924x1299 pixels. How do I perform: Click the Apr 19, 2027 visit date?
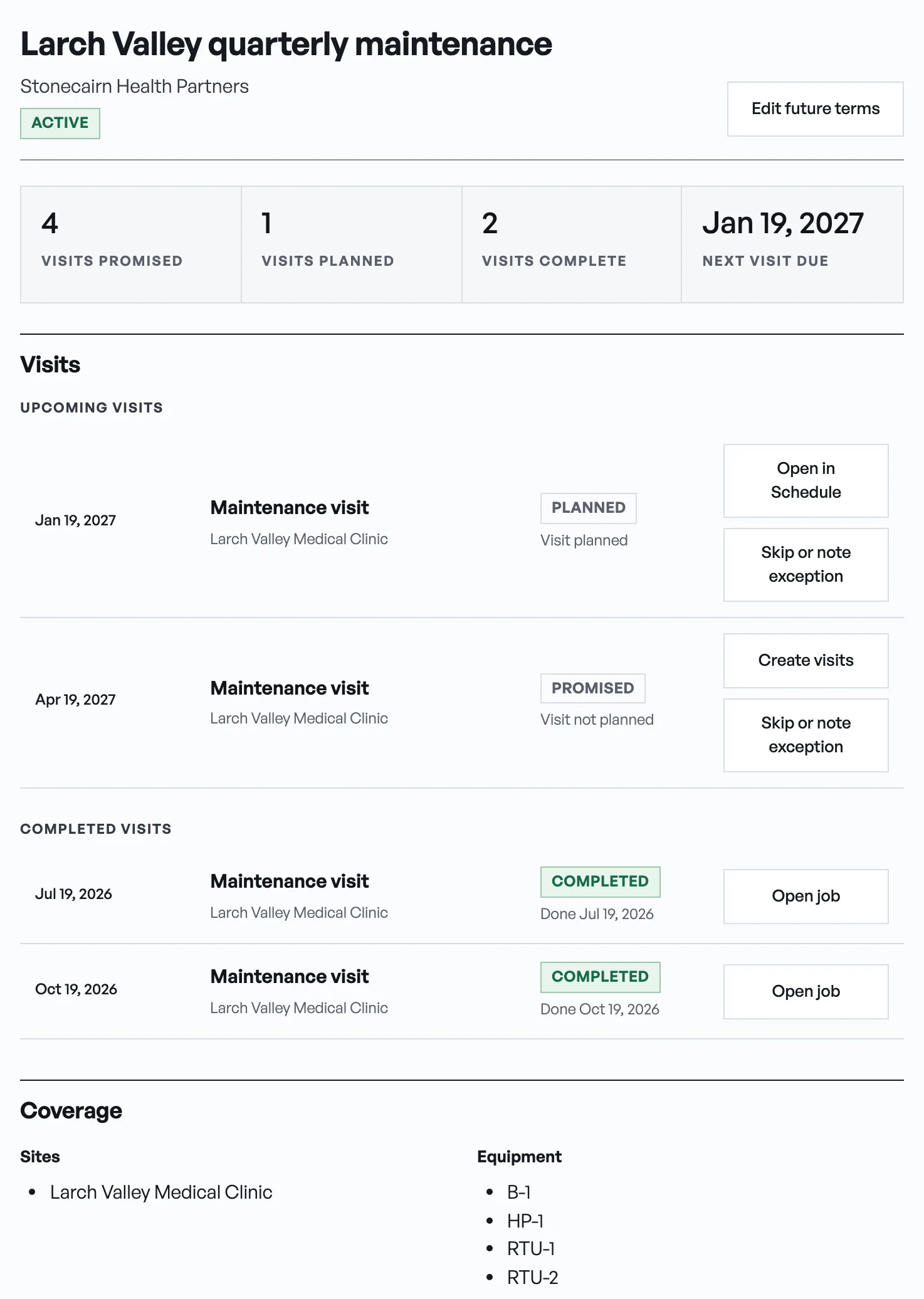[x=76, y=700]
